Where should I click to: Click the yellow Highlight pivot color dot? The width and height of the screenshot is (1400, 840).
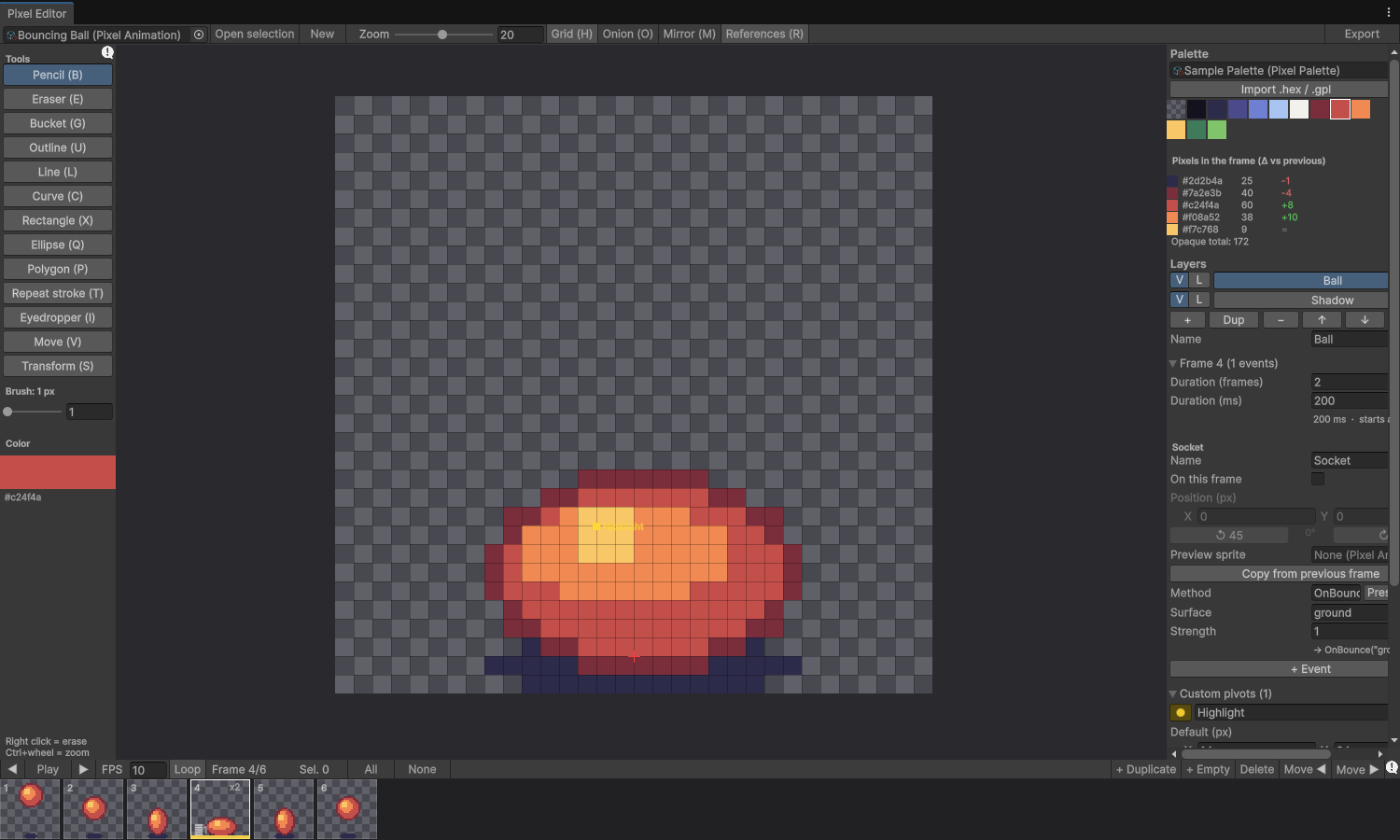coord(1181,713)
